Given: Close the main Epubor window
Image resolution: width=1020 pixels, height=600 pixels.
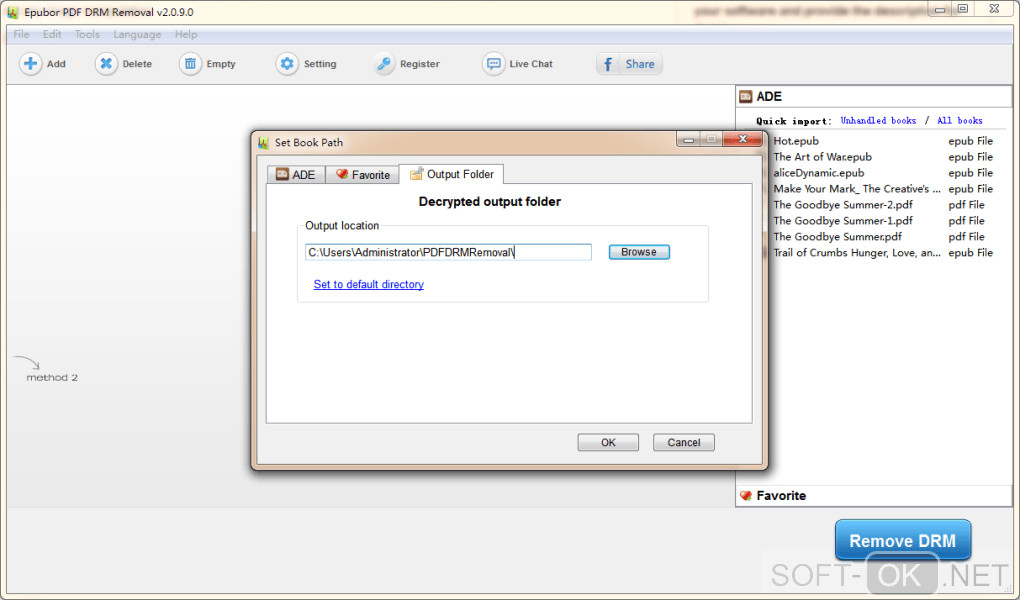Looking at the screenshot, I should coord(994,9).
